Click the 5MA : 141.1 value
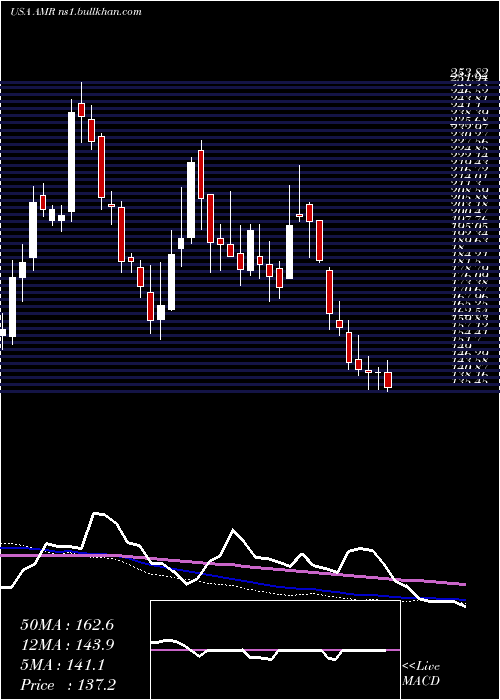 point(62,665)
